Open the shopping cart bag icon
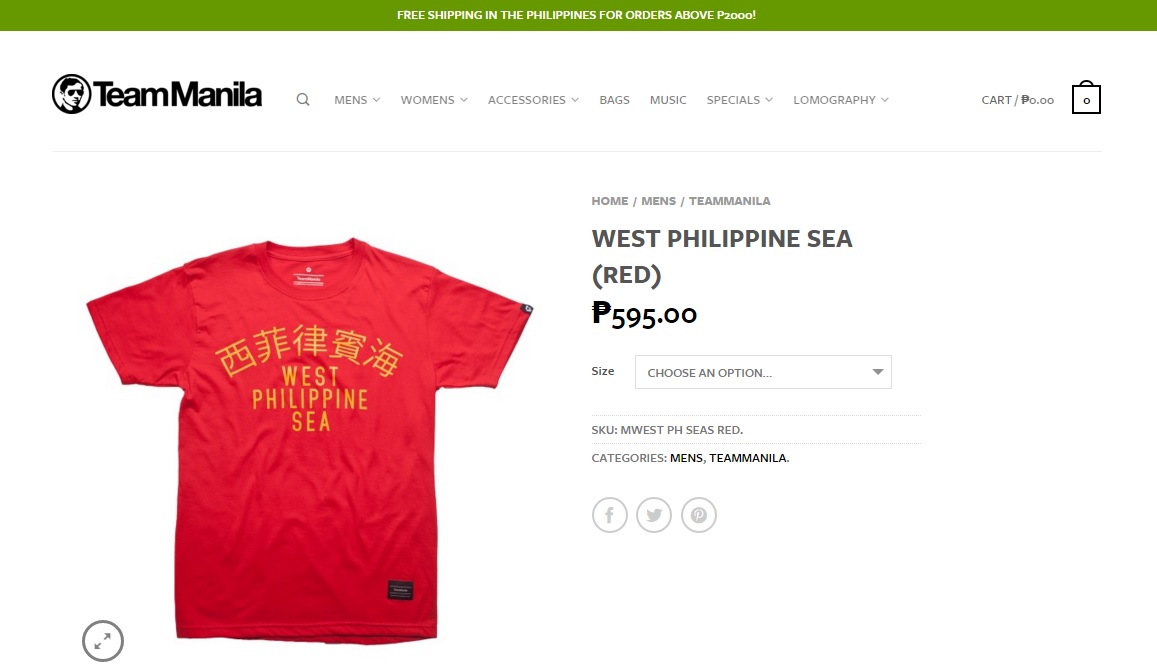1157x664 pixels. pyautogui.click(x=1086, y=97)
